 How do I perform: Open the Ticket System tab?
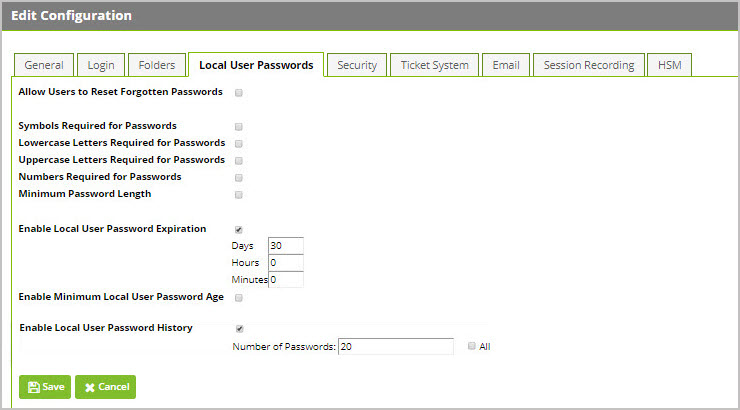coord(435,65)
